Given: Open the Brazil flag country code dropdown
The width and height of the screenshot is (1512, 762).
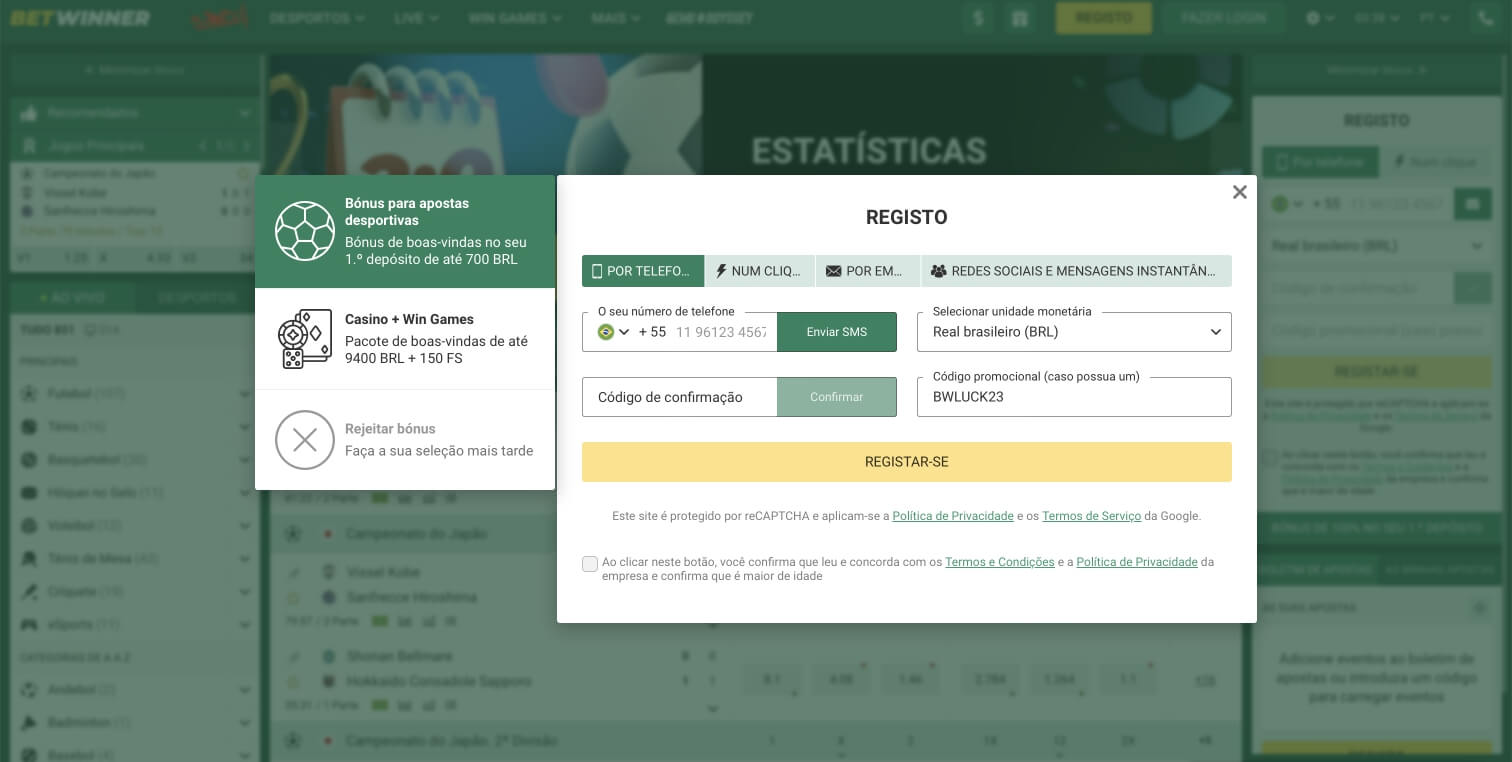Looking at the screenshot, I should (613, 332).
